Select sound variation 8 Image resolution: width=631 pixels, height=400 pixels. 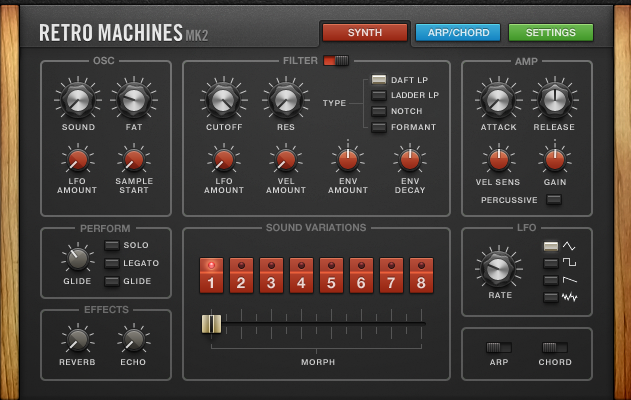423,277
